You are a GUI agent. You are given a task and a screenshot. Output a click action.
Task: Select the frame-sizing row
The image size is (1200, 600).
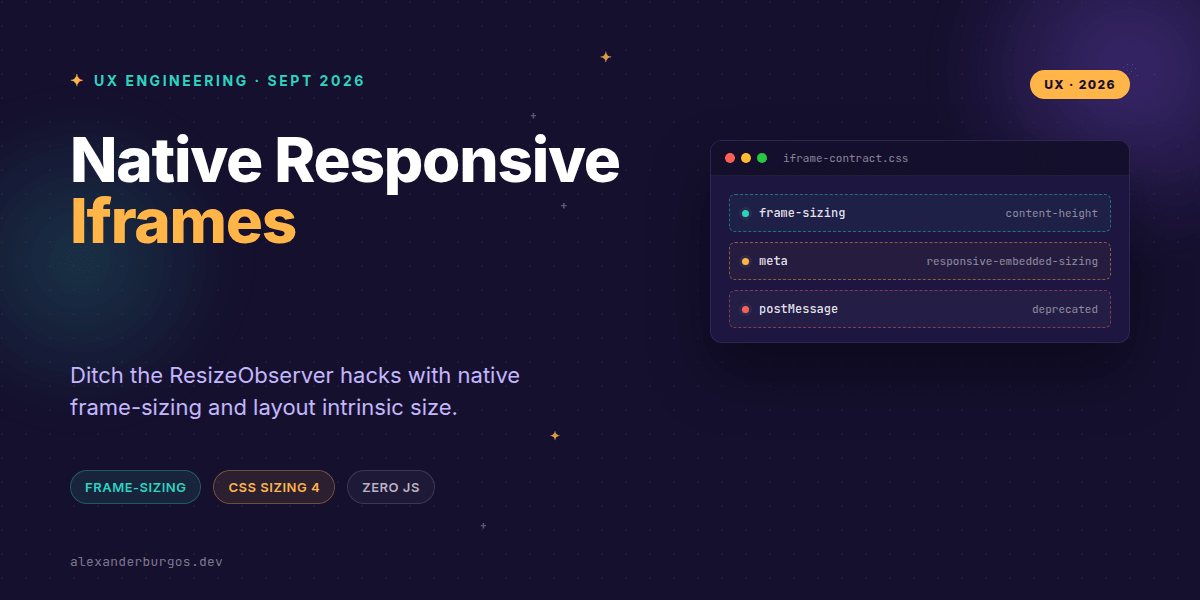point(920,213)
